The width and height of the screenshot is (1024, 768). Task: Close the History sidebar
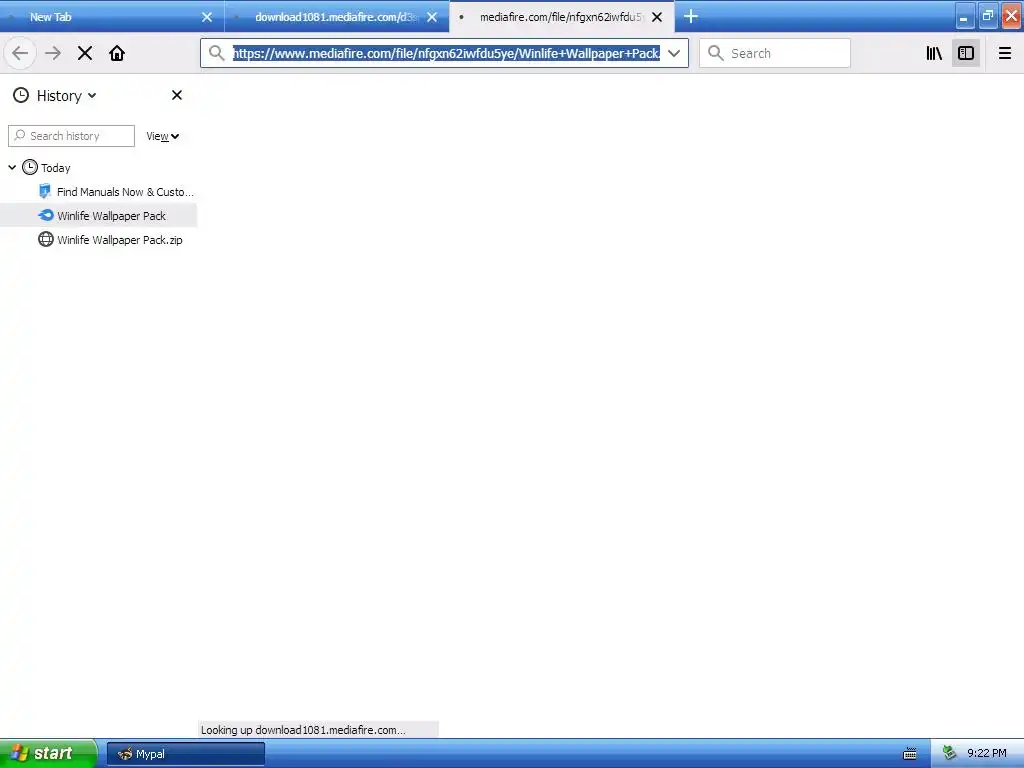coord(176,95)
